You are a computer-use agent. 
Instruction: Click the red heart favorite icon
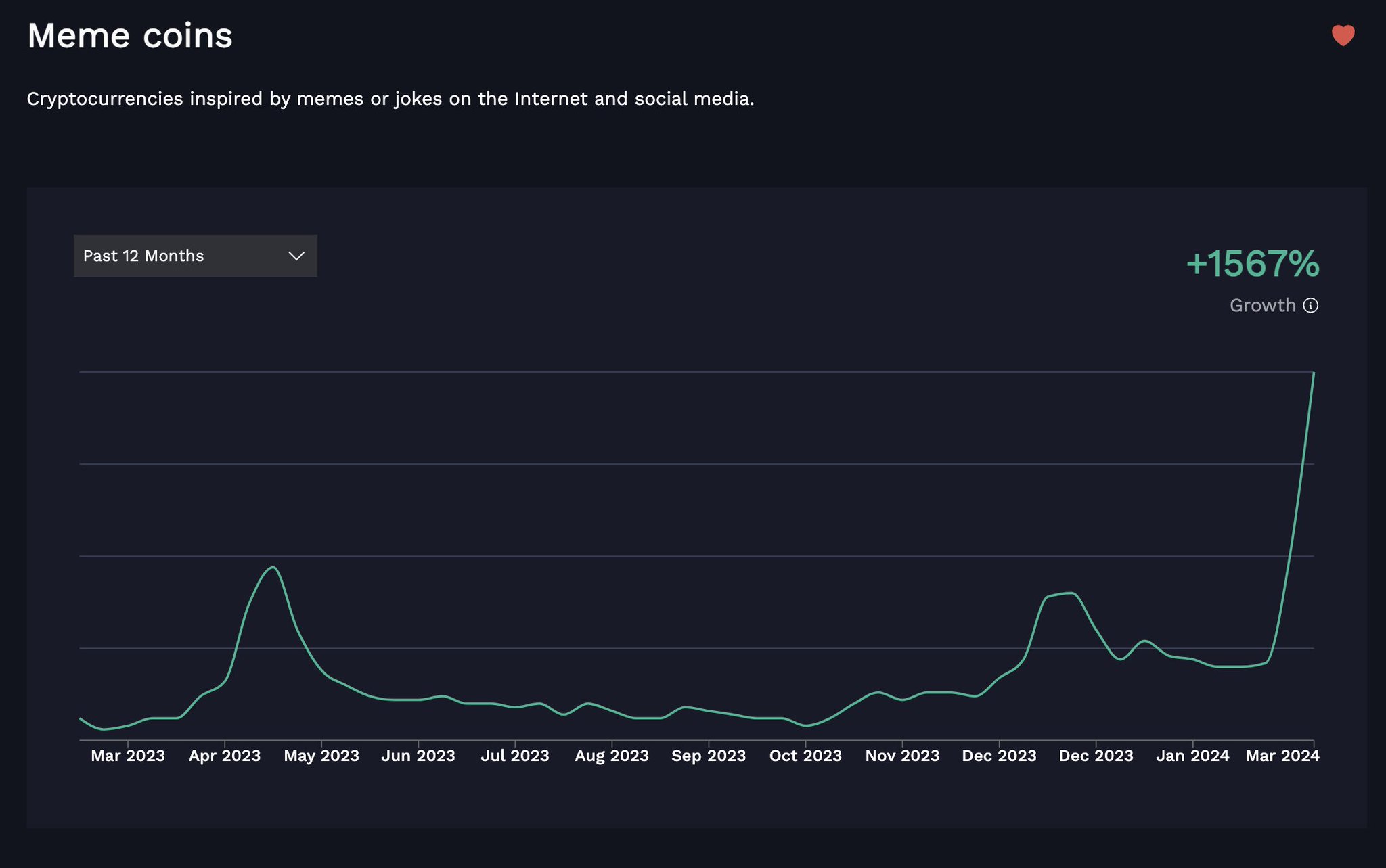[1343, 35]
